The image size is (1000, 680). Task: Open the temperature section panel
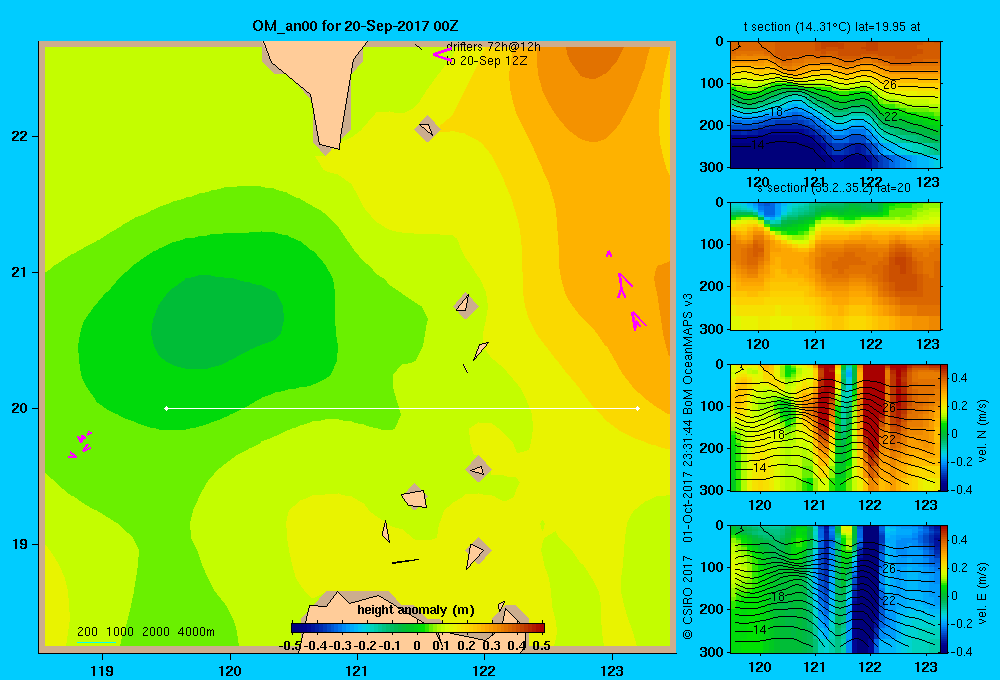[835, 105]
